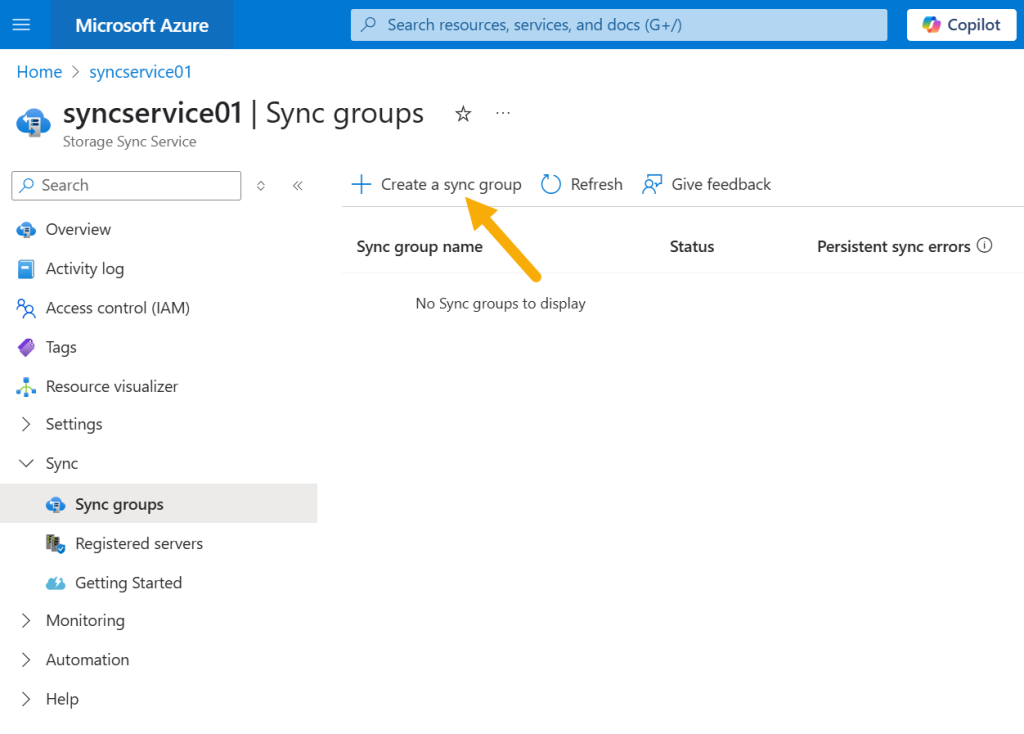Screen dimensions: 1024x734
Task: Focus the sidebar Search field
Action: pyautogui.click(x=126, y=185)
